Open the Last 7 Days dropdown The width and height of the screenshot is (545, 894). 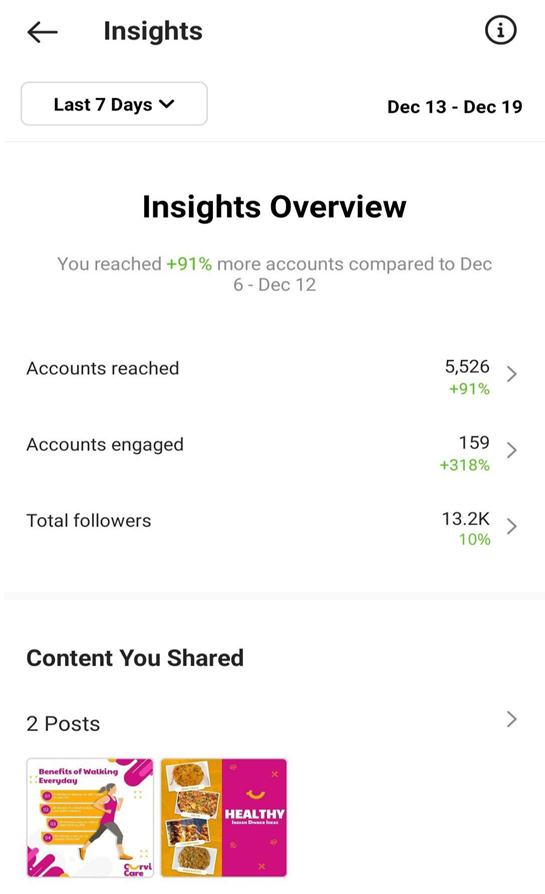[114, 104]
